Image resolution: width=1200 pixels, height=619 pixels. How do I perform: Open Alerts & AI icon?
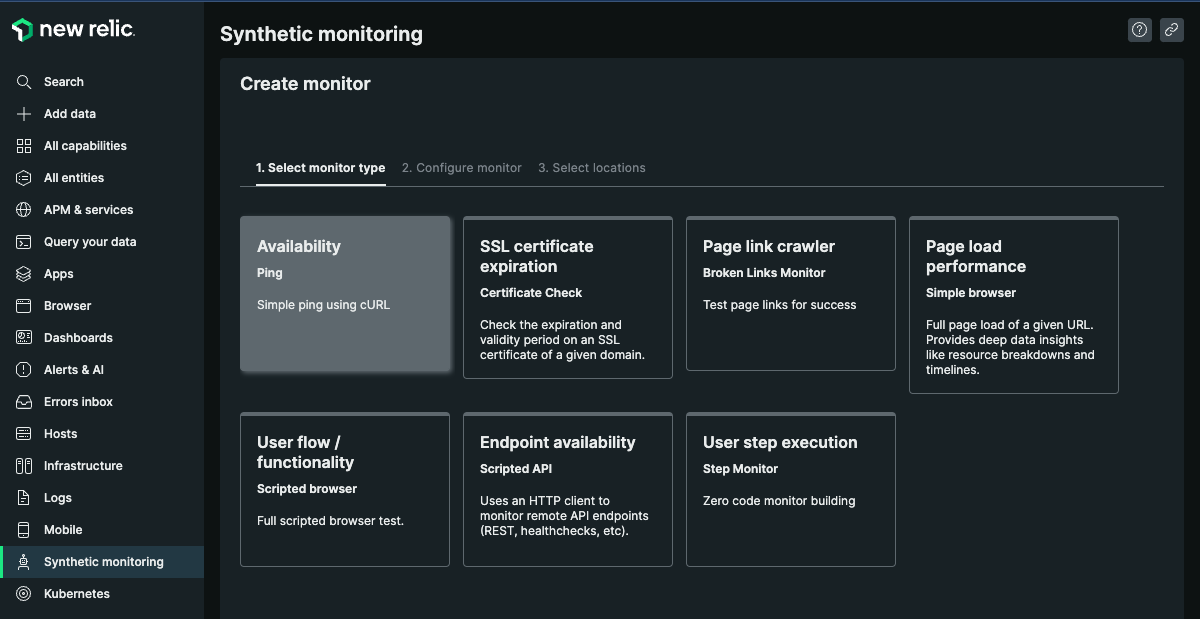(24, 370)
